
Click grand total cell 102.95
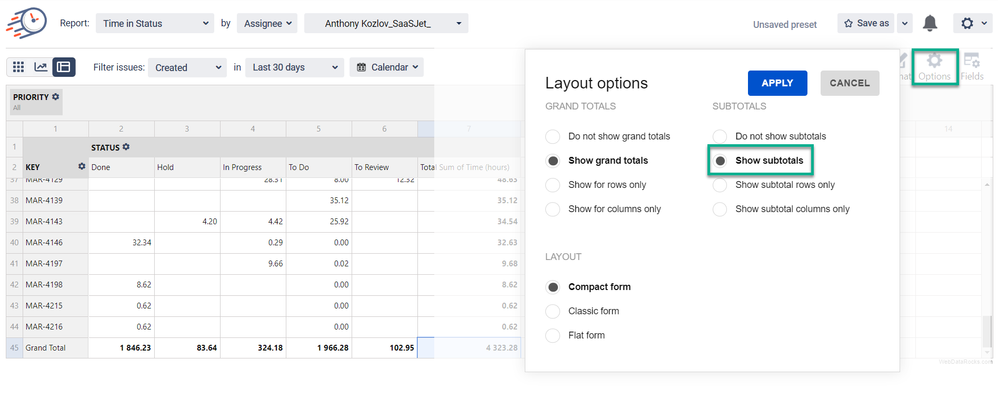tap(384, 348)
